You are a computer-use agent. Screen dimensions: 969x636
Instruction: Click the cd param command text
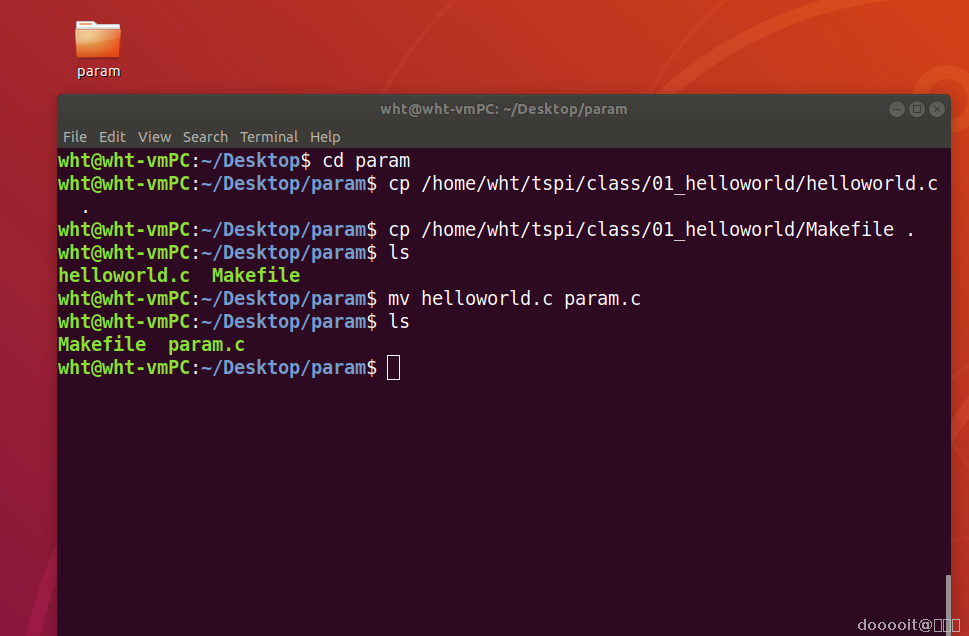pyautogui.click(x=366, y=160)
